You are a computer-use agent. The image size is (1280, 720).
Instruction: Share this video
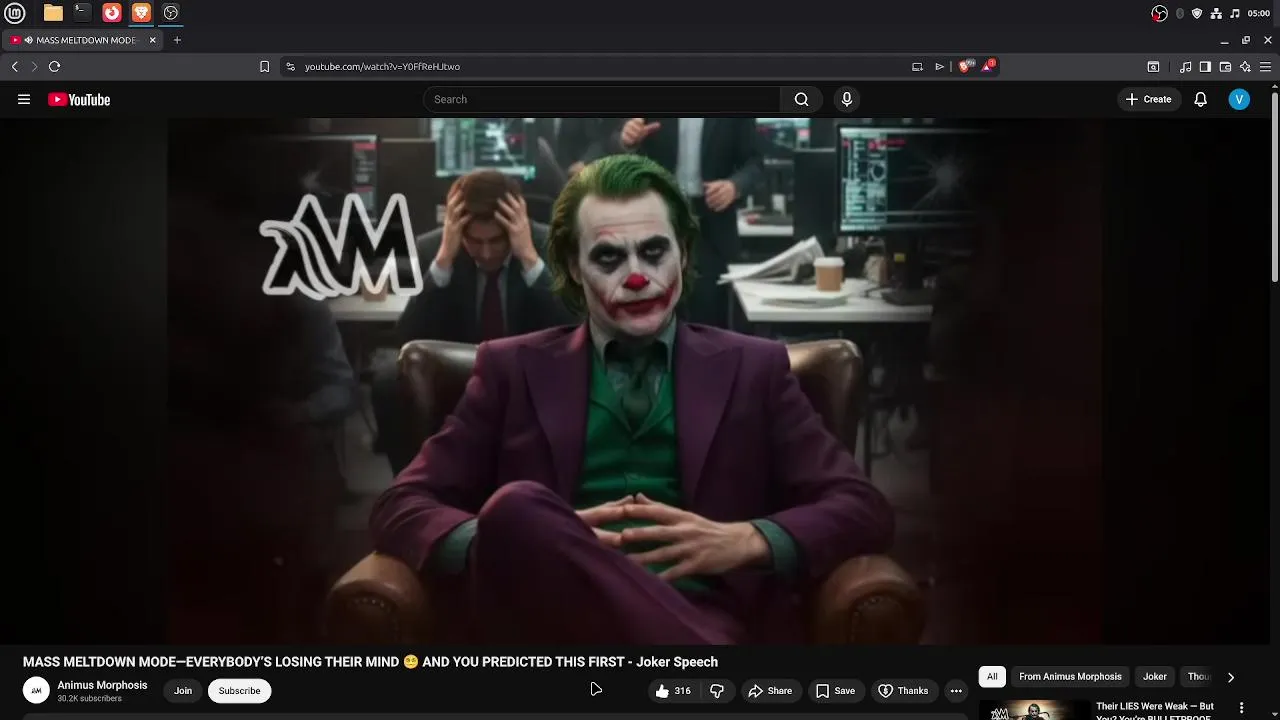[770, 691]
